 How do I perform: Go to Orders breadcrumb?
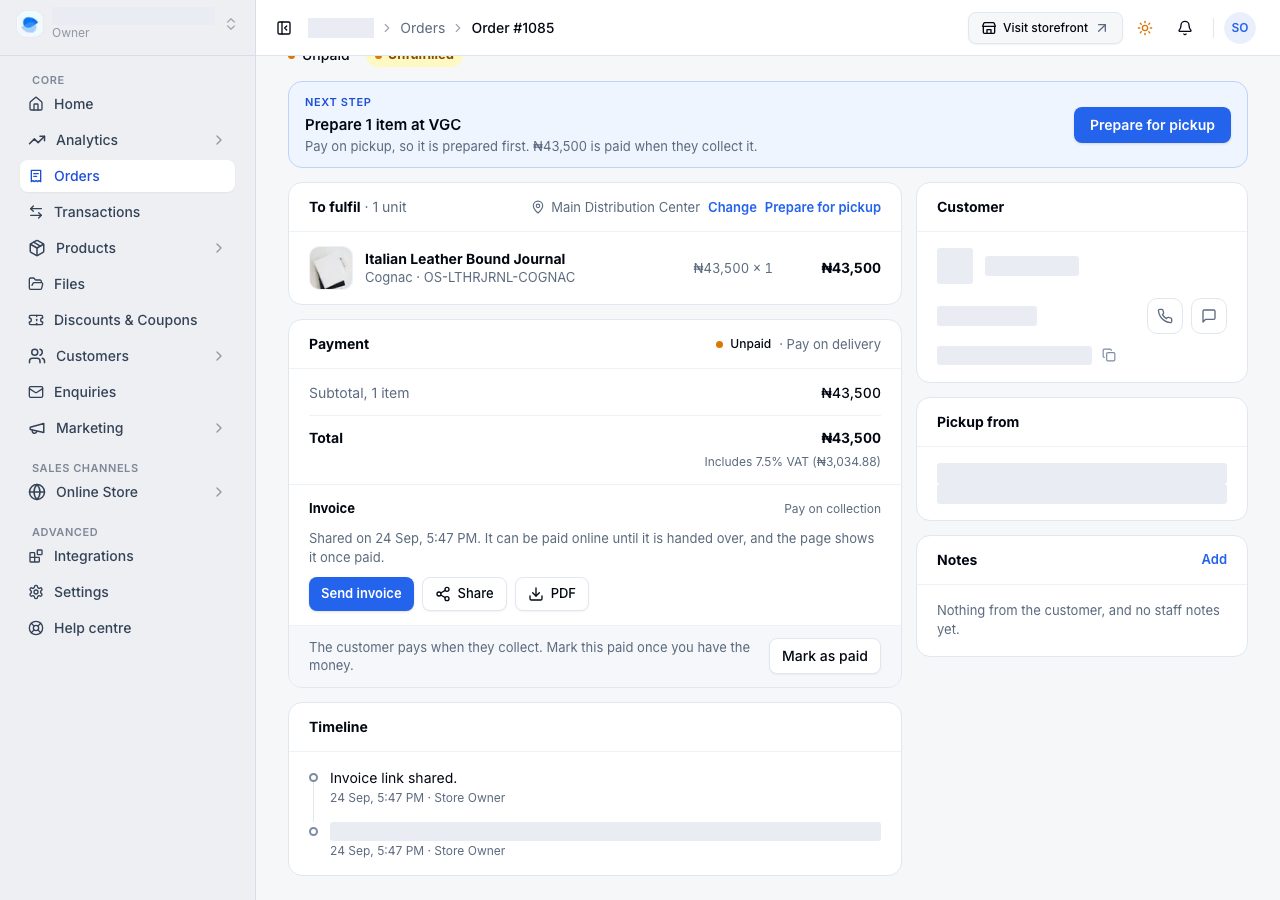point(423,28)
